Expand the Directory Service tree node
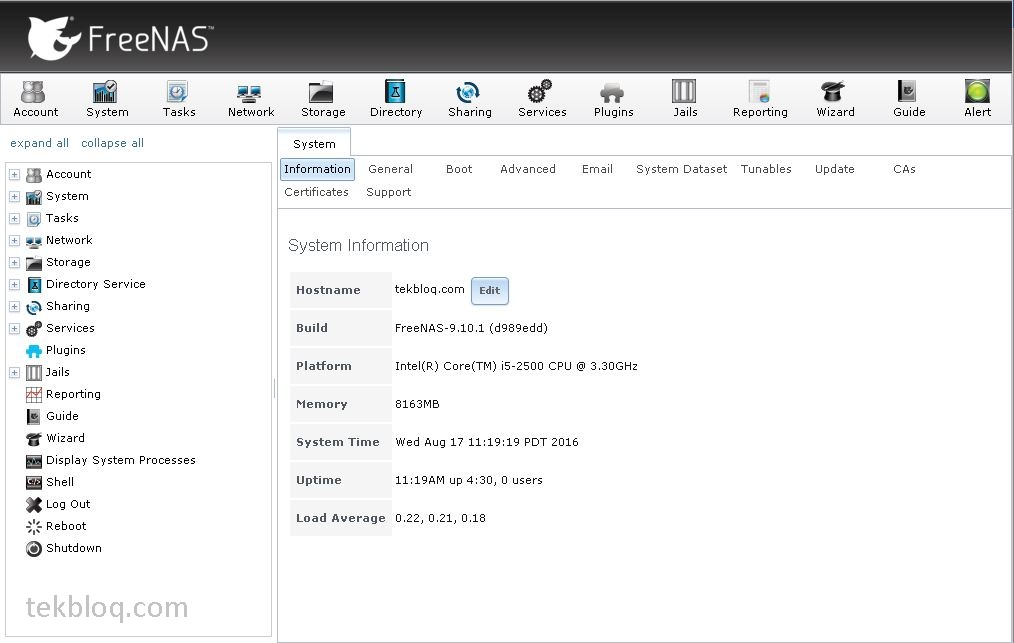Viewport: 1014px width, 643px height. click(14, 285)
